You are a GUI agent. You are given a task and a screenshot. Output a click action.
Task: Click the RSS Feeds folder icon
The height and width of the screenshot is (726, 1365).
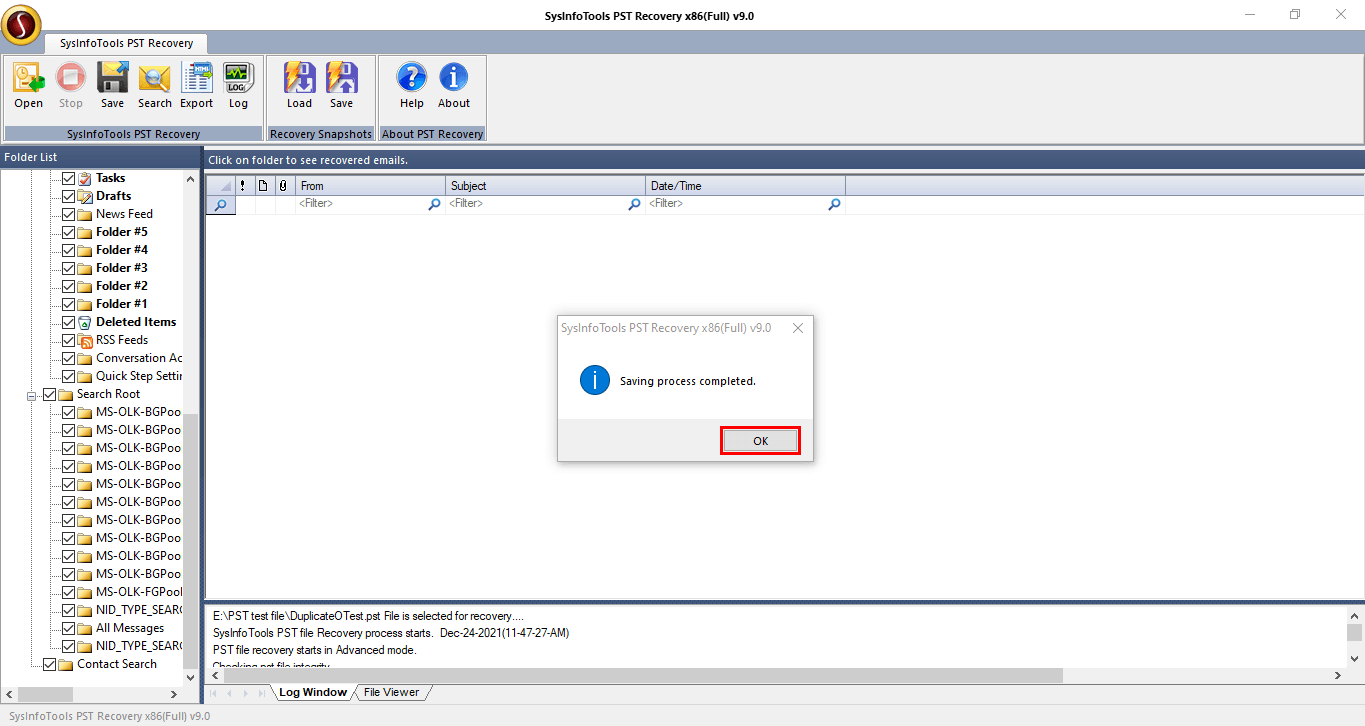click(x=85, y=340)
